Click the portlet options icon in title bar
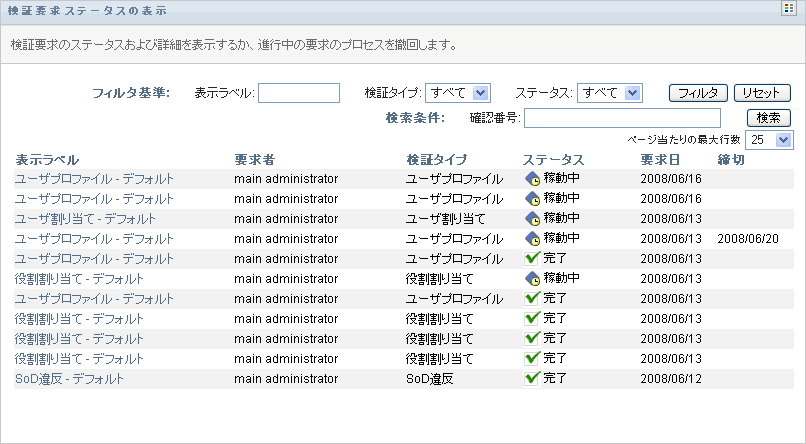This screenshot has width=806, height=444. (x=789, y=9)
